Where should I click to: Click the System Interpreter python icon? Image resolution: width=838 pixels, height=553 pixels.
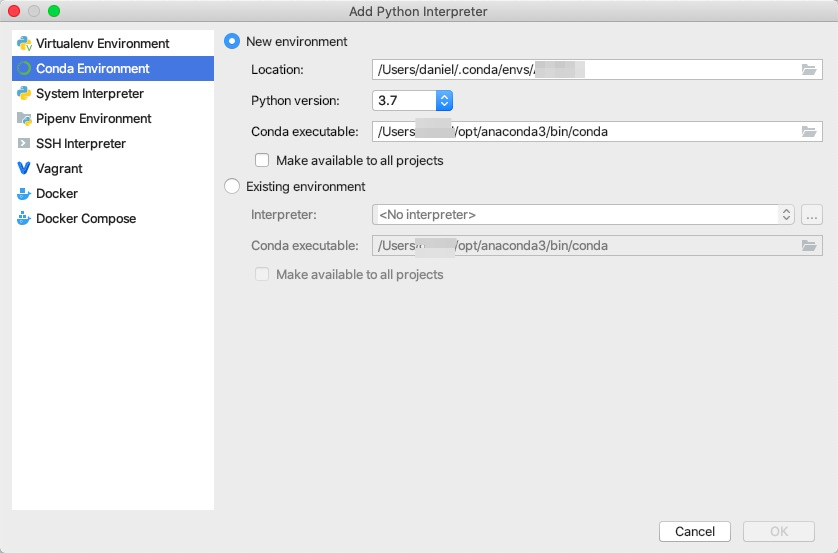(x=25, y=94)
